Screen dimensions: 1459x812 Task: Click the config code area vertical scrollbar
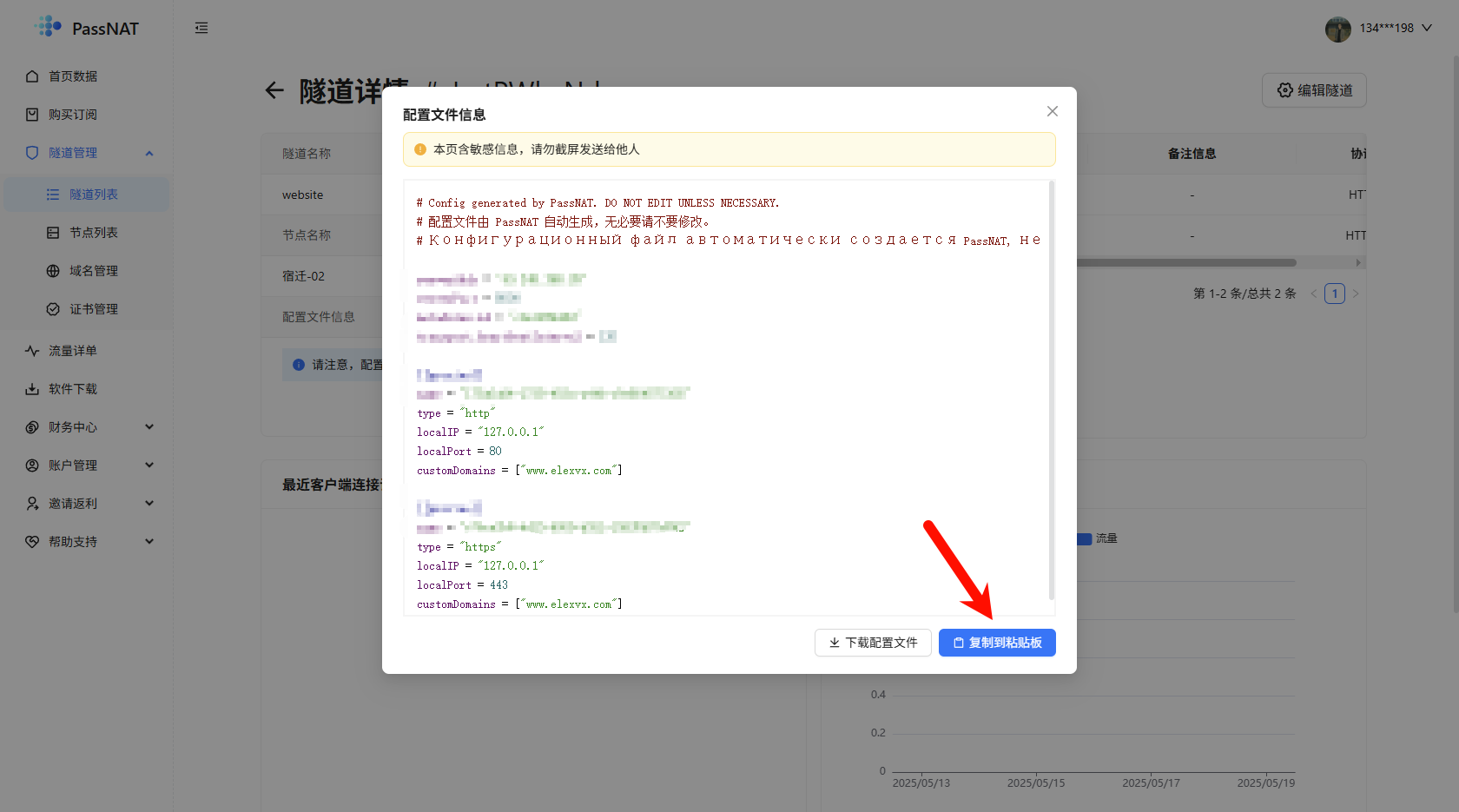point(1051,391)
